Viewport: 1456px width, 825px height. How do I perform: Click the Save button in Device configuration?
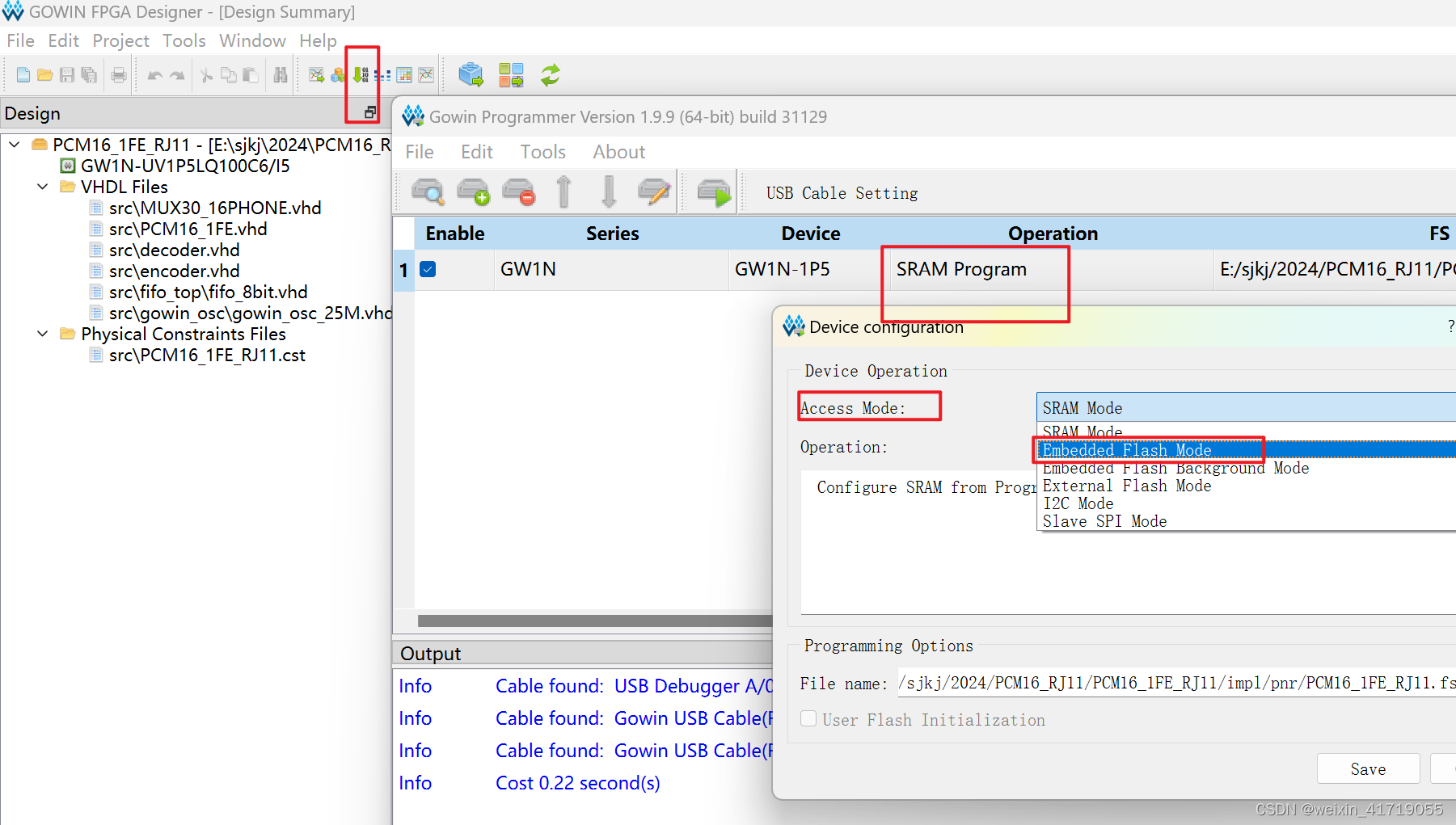(1368, 768)
